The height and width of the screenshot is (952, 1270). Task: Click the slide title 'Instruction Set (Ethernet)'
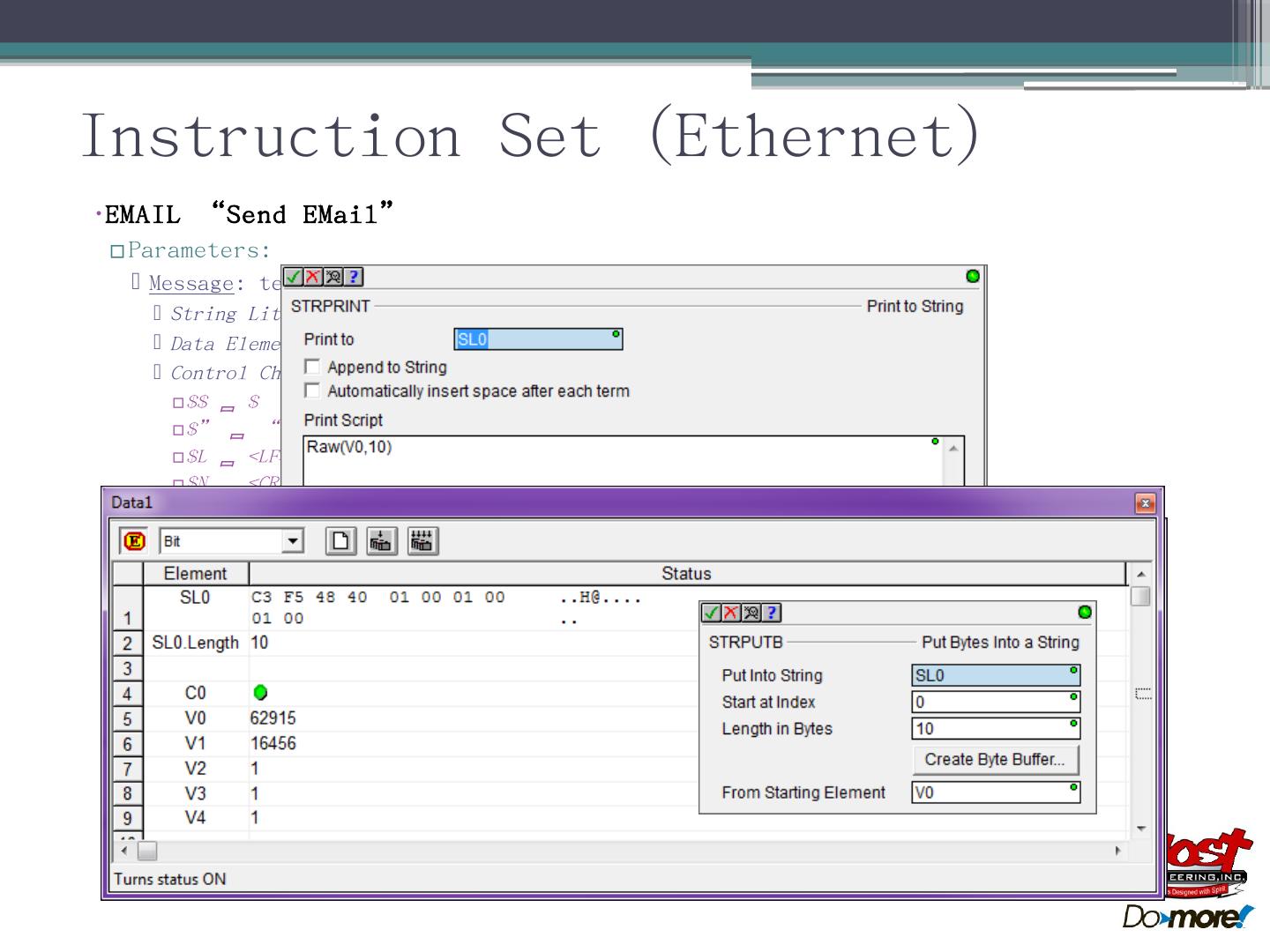click(530, 135)
